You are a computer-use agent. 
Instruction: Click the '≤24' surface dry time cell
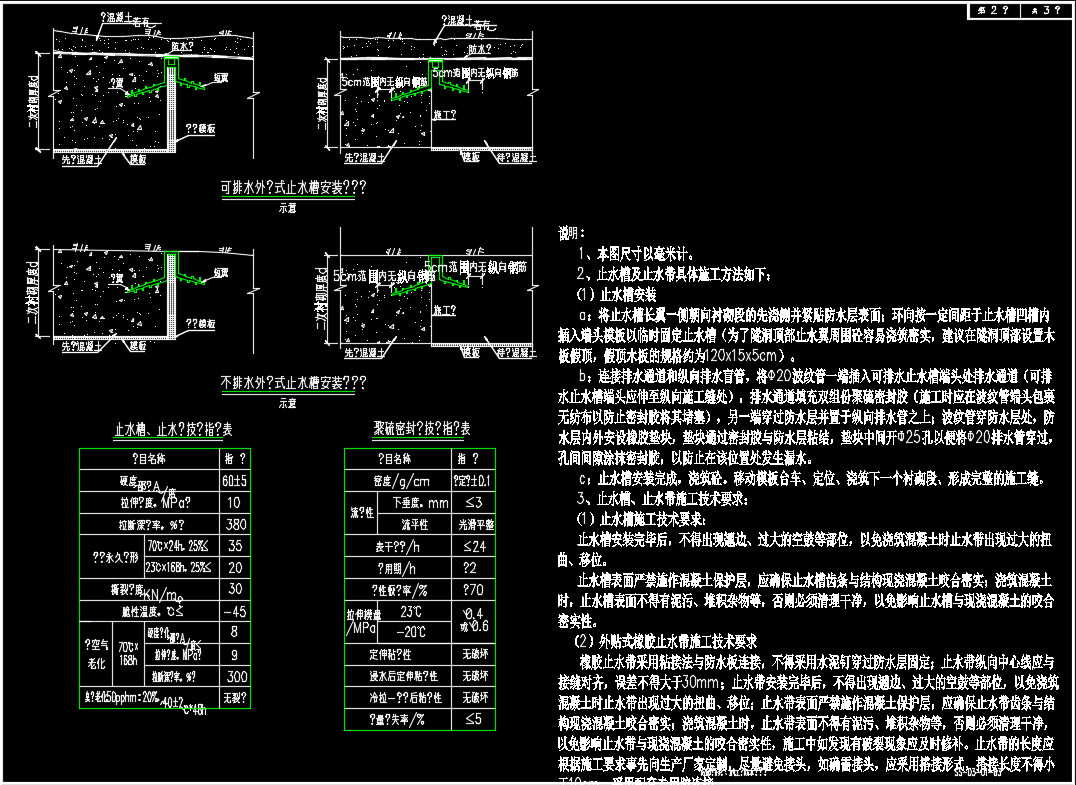click(473, 546)
